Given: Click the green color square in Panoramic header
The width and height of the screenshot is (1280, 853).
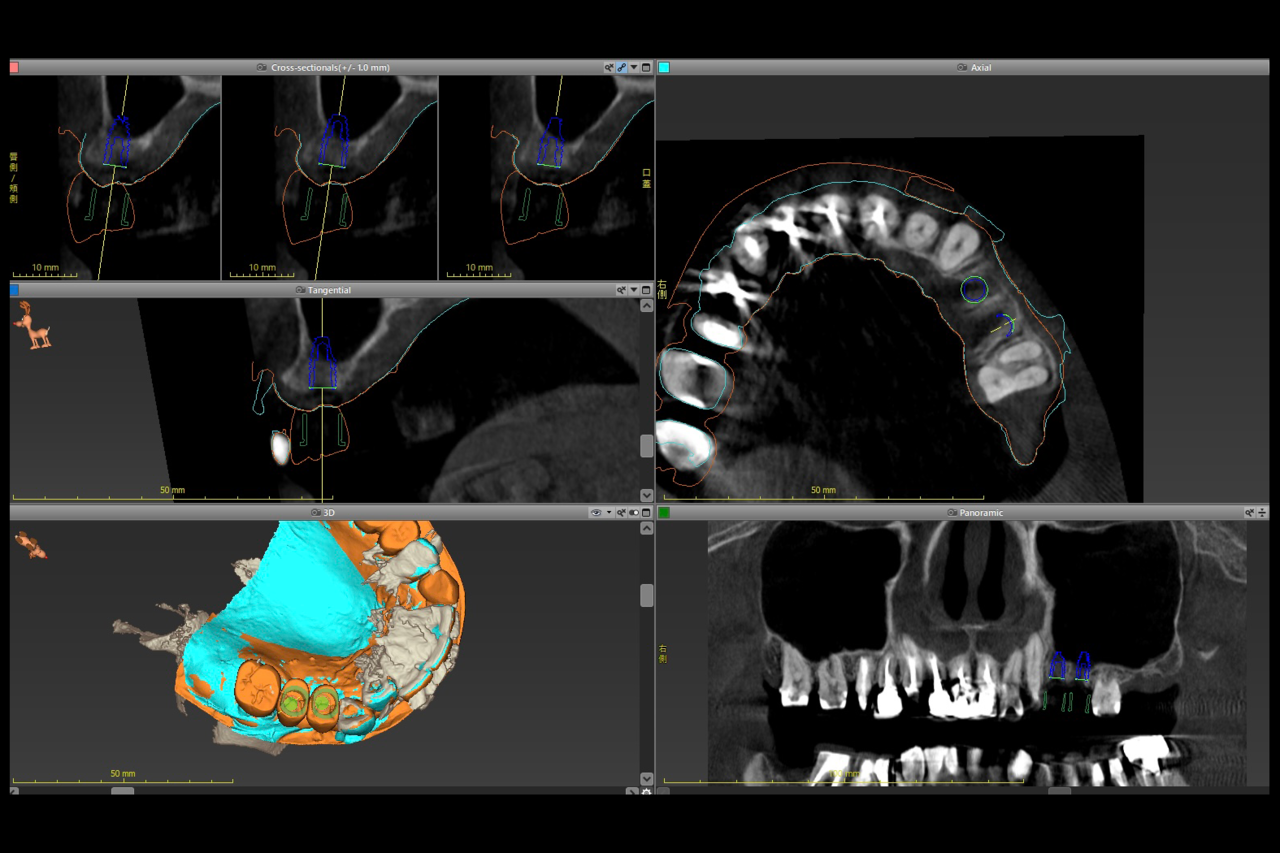Looking at the screenshot, I should point(663,513).
